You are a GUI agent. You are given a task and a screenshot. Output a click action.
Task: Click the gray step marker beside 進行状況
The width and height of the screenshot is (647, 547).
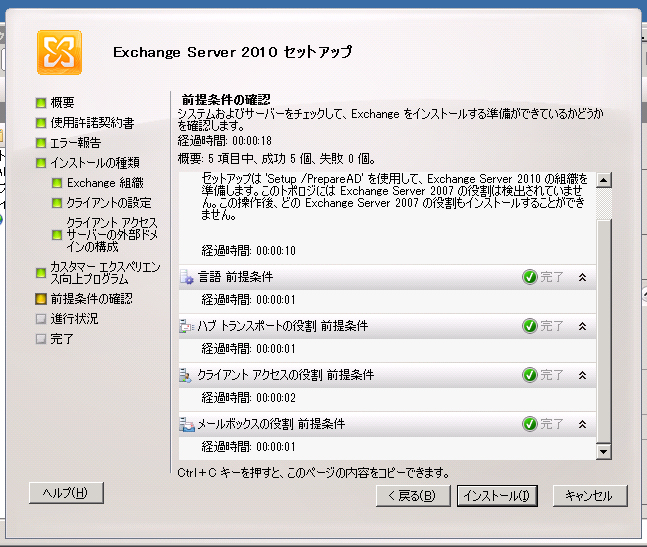(x=40, y=318)
